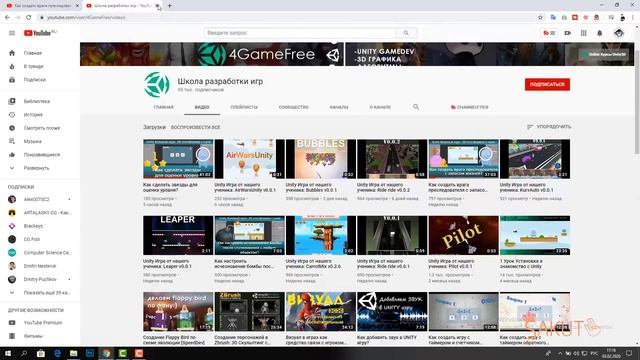
Task: Open the account avatar menu
Action: coord(619,33)
